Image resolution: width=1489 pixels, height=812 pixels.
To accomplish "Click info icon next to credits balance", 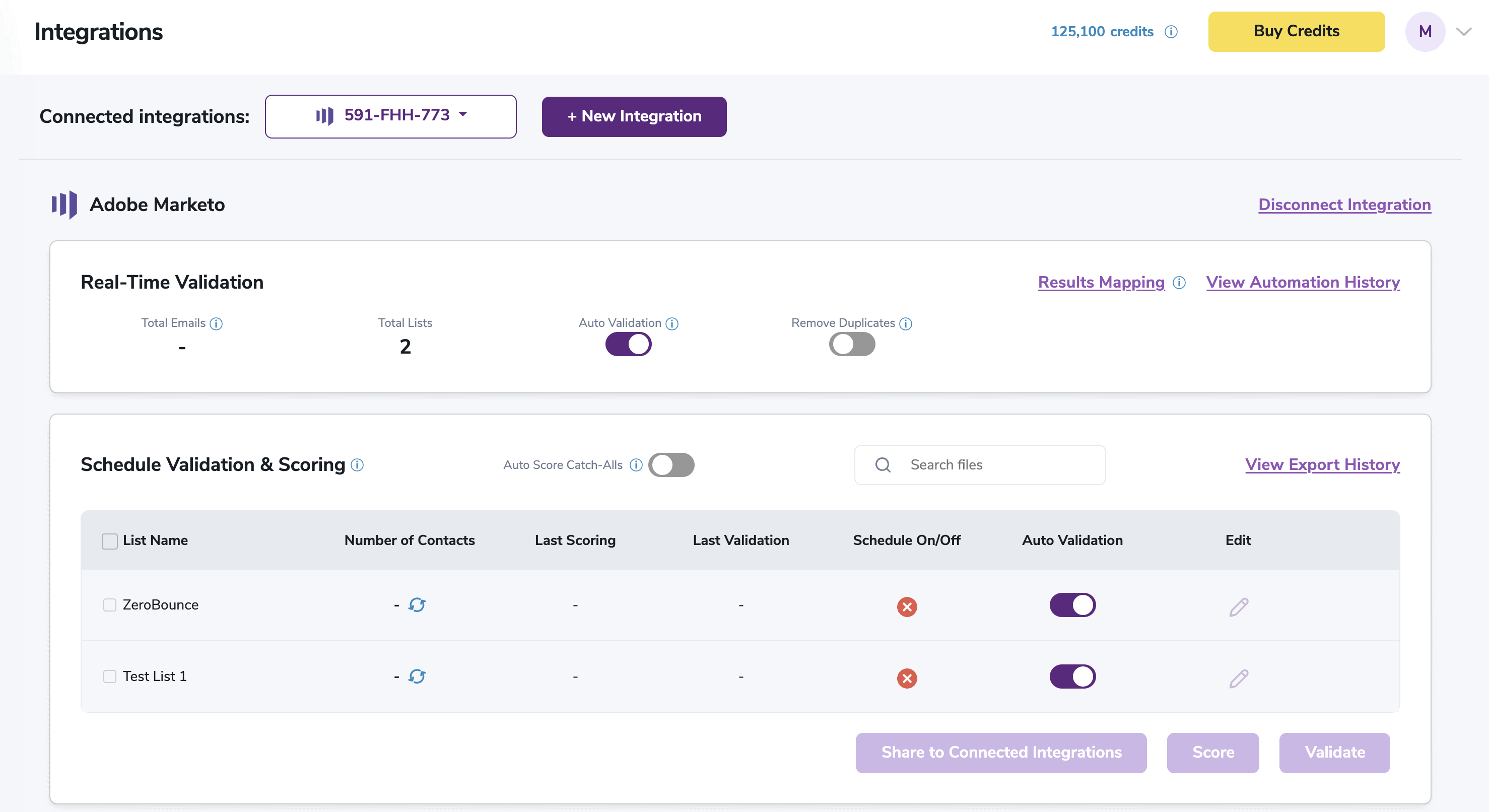I will (x=1171, y=32).
